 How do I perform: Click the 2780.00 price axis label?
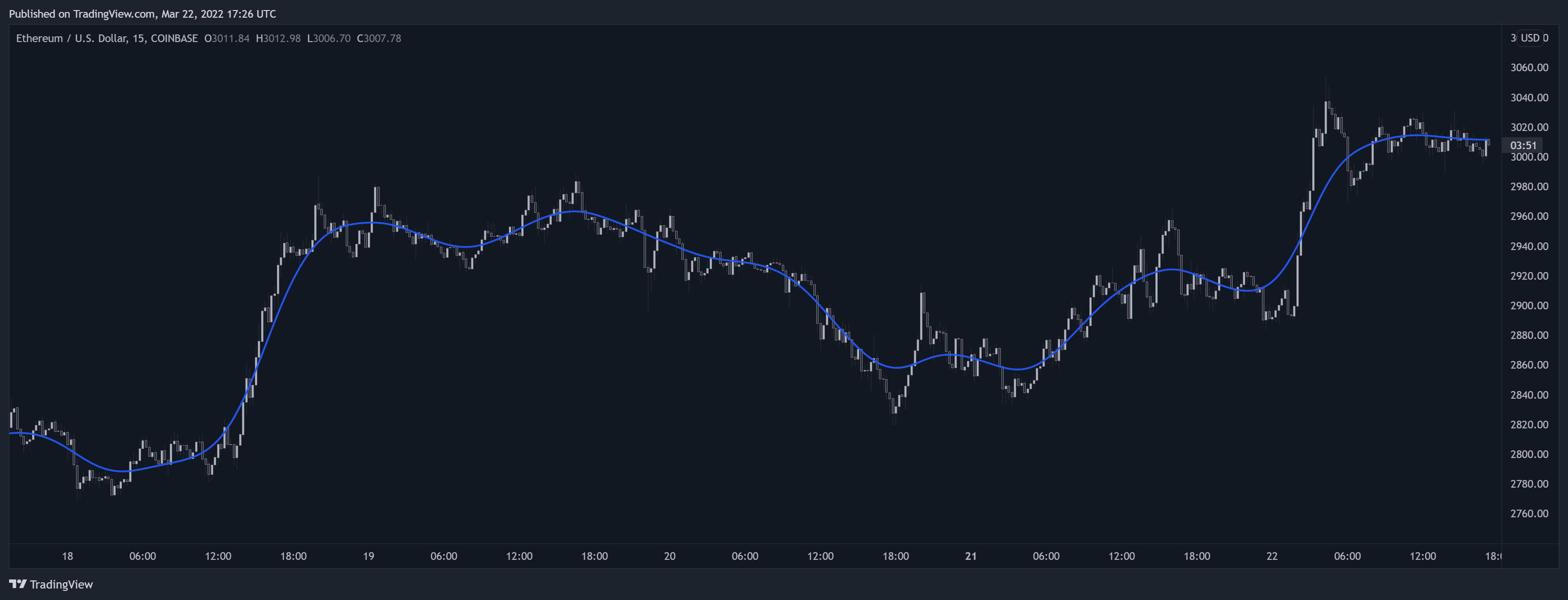[x=1529, y=484]
